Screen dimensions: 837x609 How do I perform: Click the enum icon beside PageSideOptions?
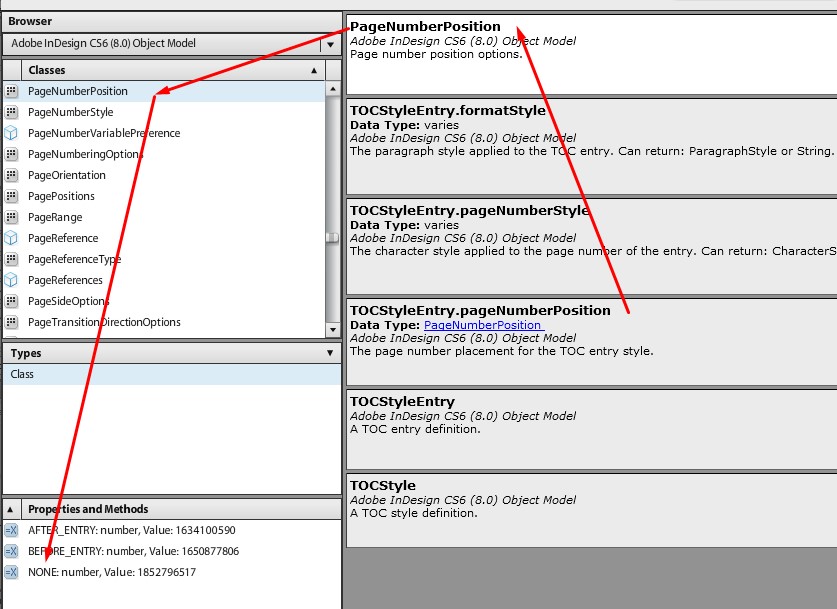coord(11,301)
